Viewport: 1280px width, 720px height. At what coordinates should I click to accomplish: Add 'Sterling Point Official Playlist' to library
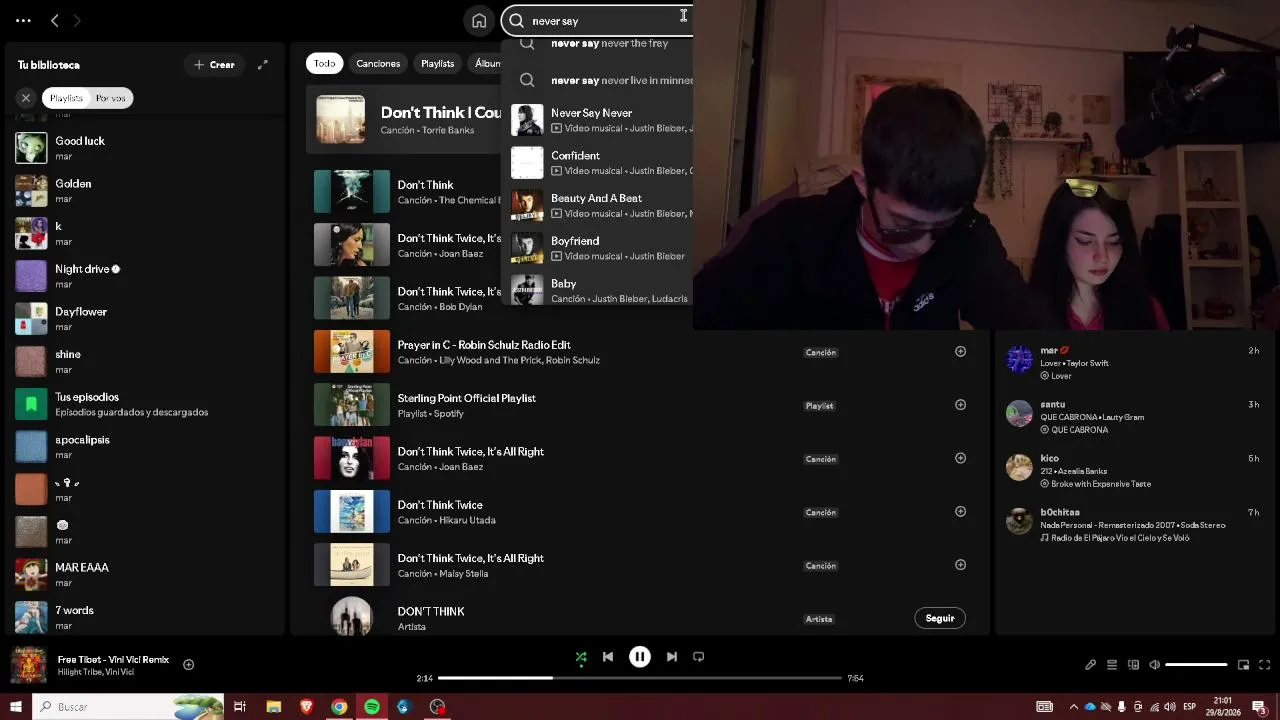tap(960, 405)
